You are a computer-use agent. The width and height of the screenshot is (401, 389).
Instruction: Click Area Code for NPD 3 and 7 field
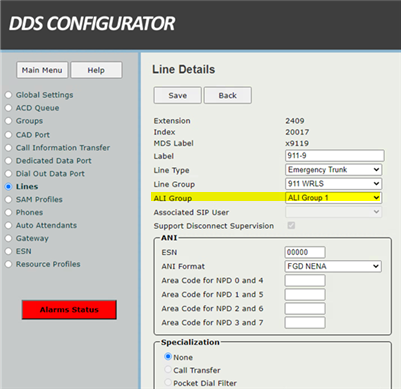(x=305, y=322)
